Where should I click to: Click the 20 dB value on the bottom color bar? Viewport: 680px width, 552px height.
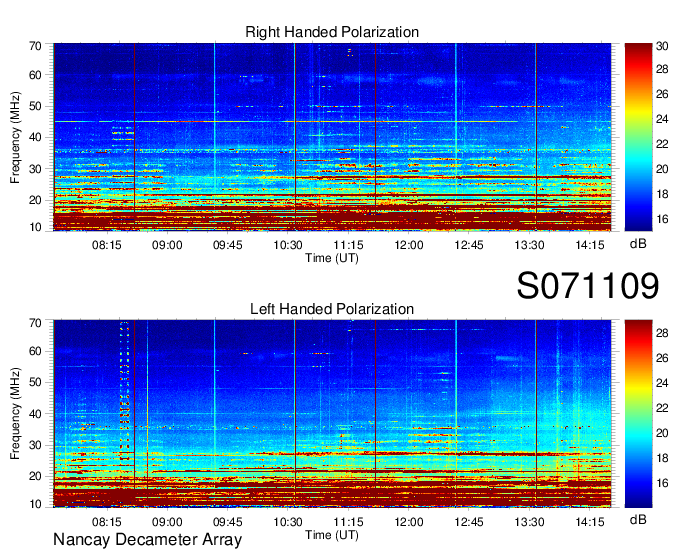[x=662, y=433]
